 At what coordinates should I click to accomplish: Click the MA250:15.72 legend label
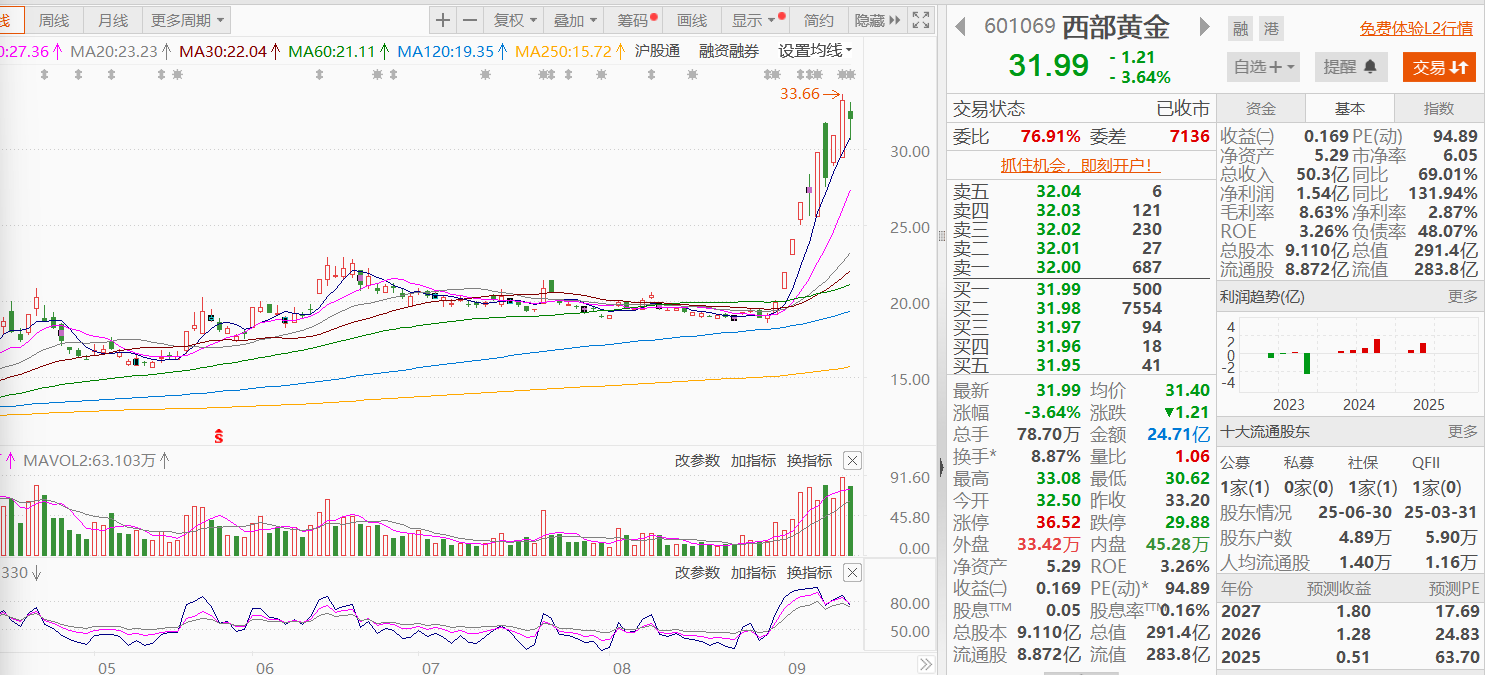click(x=563, y=51)
